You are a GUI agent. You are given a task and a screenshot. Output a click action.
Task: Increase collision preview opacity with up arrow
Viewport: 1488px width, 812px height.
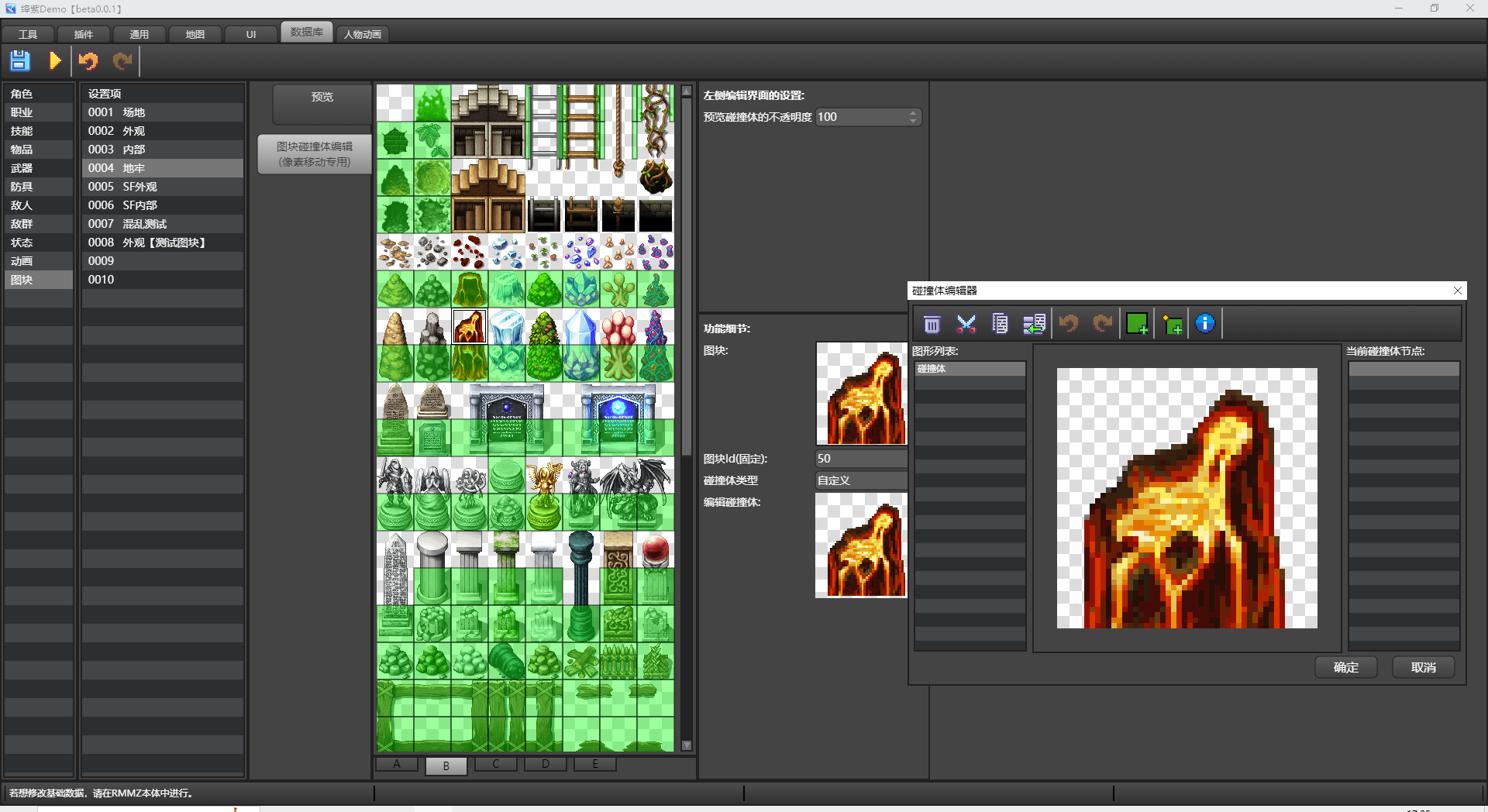913,113
